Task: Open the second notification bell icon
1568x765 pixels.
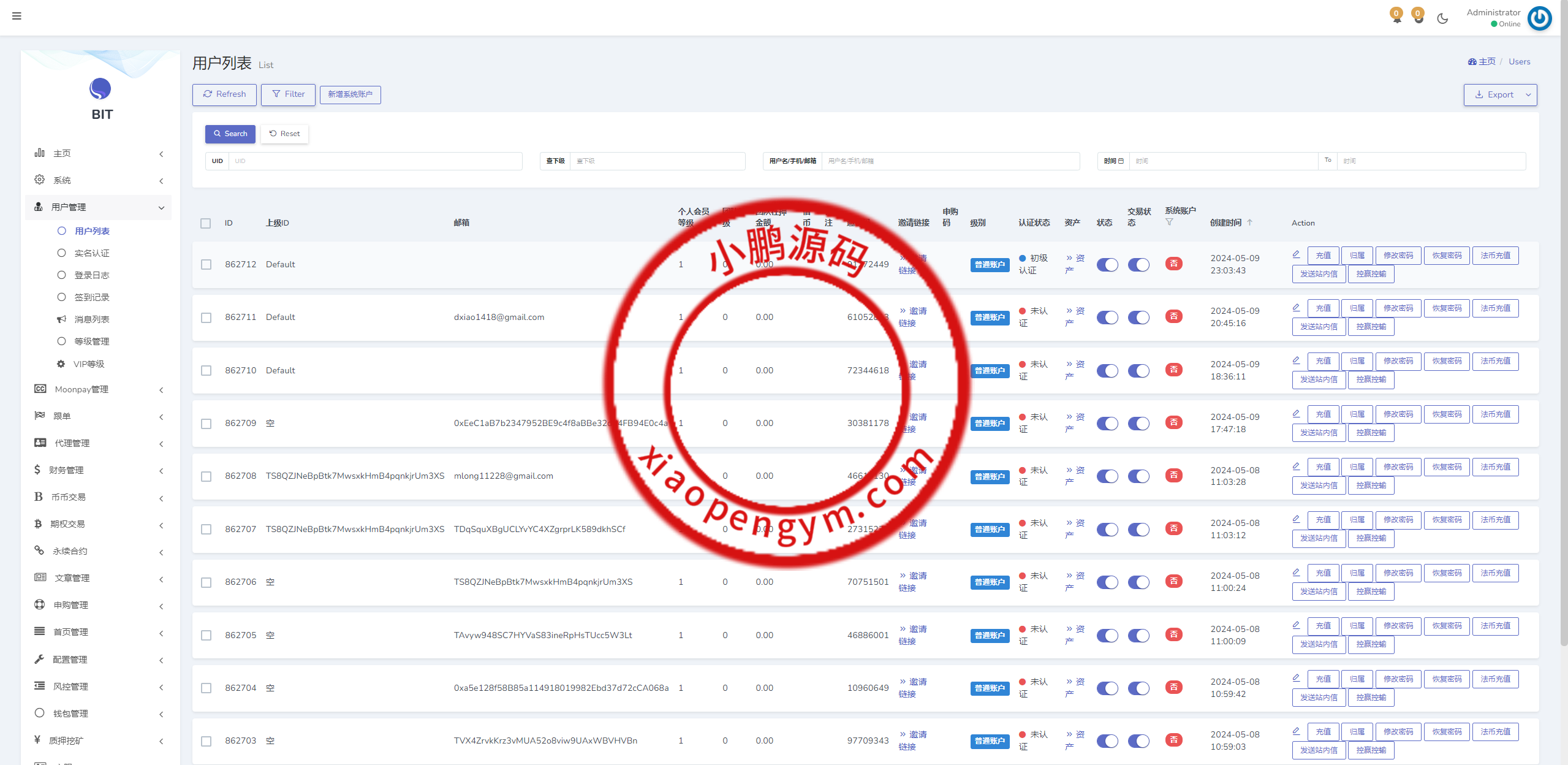Action: click(1418, 17)
